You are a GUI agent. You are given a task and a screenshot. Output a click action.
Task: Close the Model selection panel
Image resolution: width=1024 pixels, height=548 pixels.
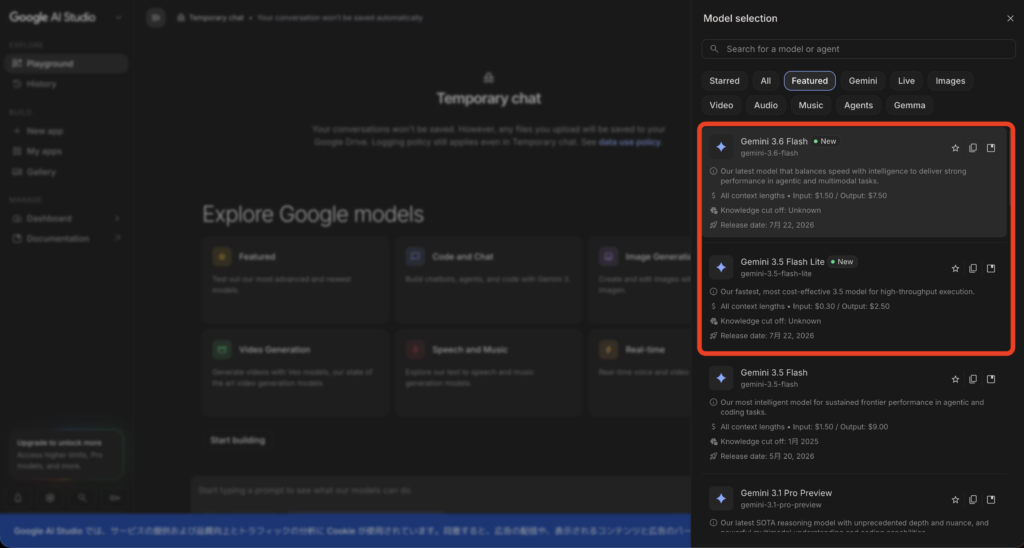[1010, 18]
